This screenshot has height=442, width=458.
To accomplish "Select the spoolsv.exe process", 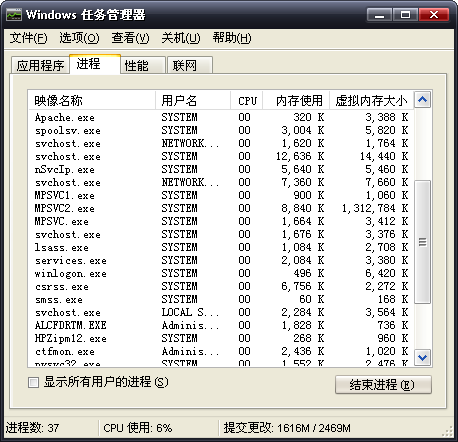I will click(221, 130).
